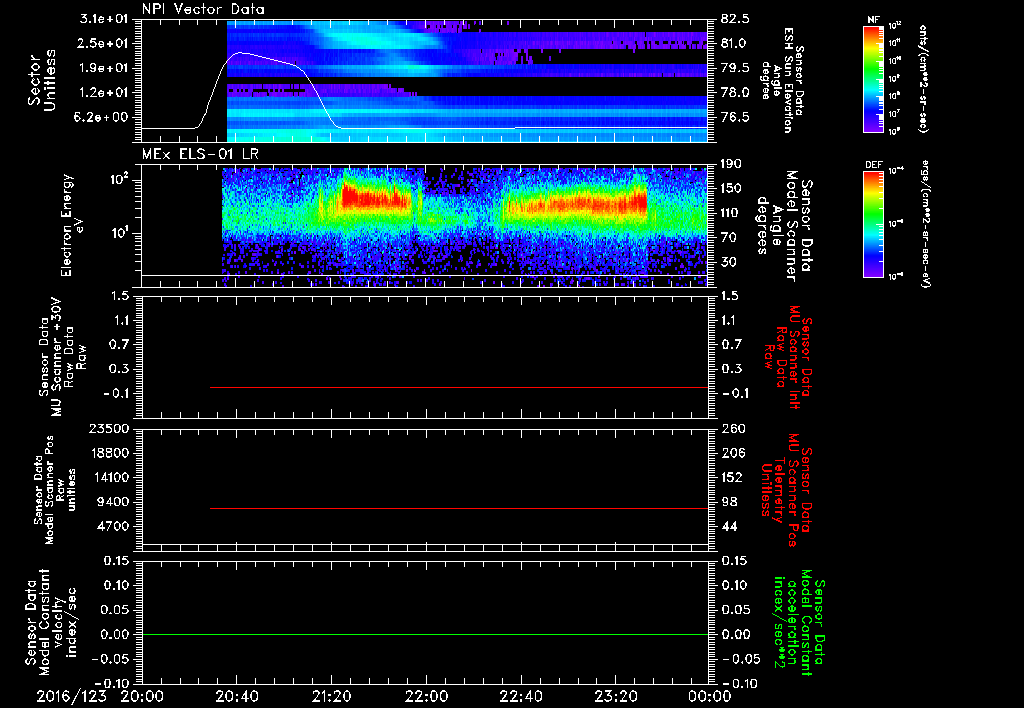Click the DEF color scale bar
1024x708 pixels.
874,224
